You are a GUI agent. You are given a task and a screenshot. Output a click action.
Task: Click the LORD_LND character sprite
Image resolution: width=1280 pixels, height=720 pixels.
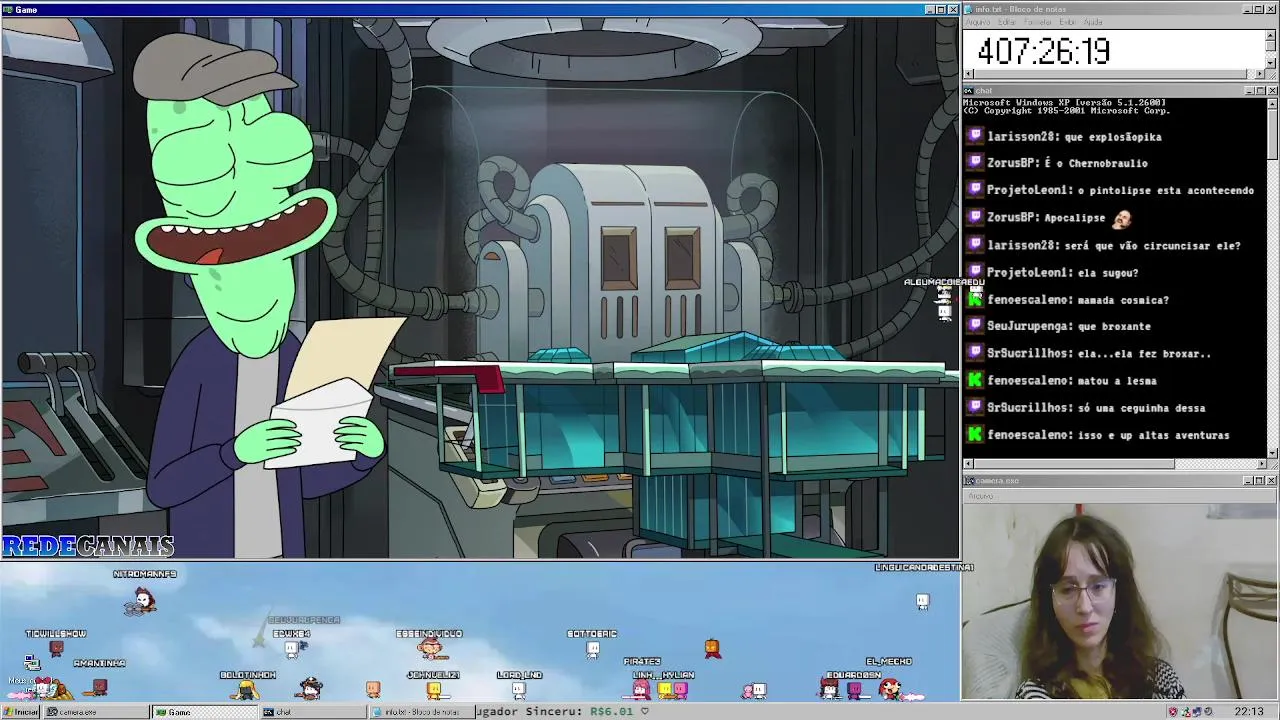coord(519,689)
